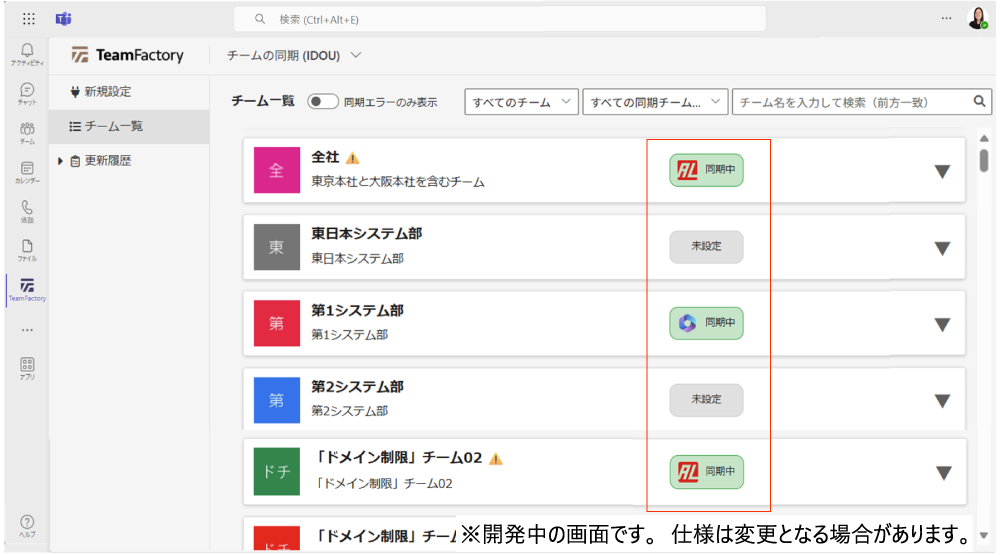Screen dimensions: 1000x555
Task: Expand the 全社 team row arrow
Action: (x=941, y=171)
